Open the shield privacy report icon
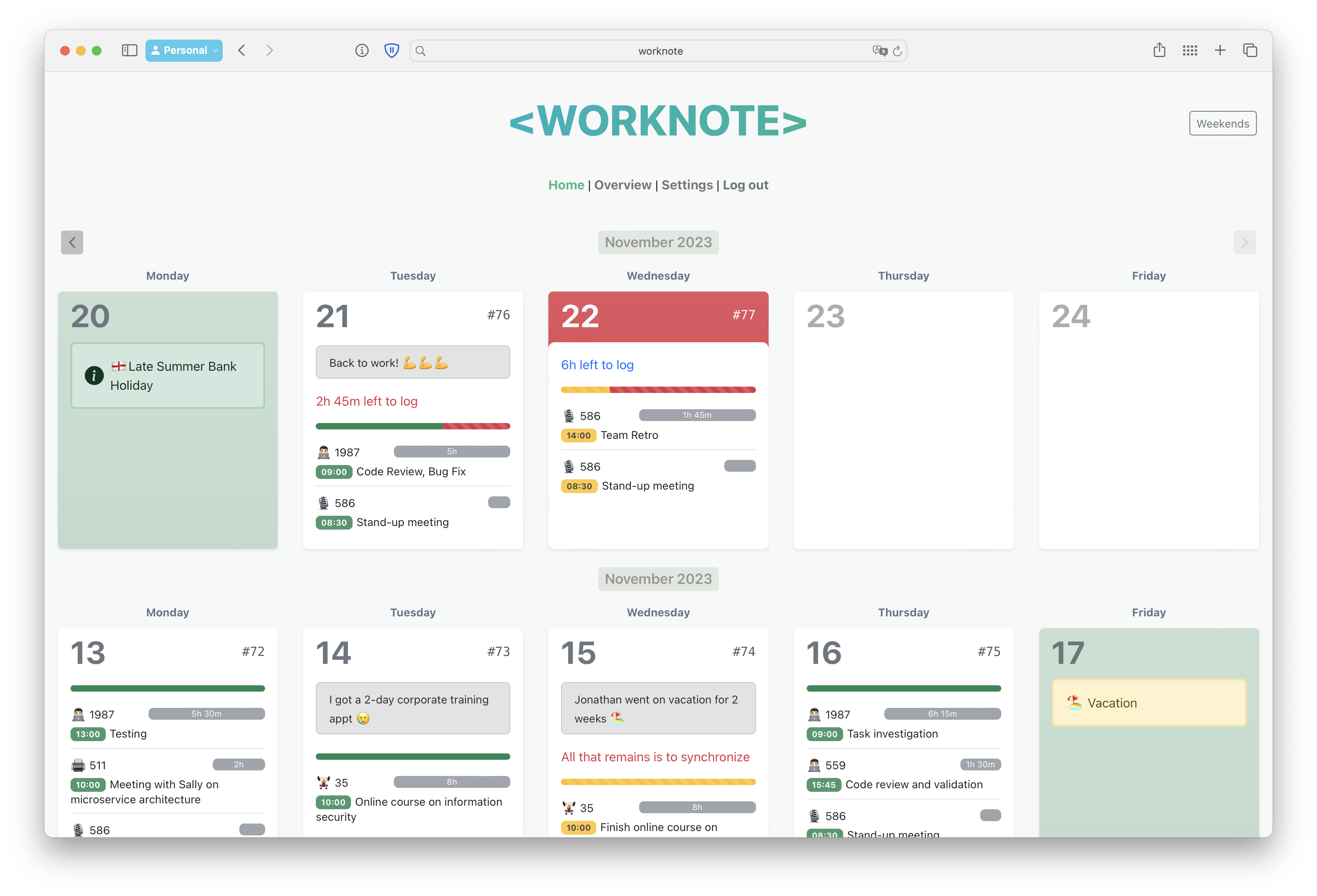 391,50
